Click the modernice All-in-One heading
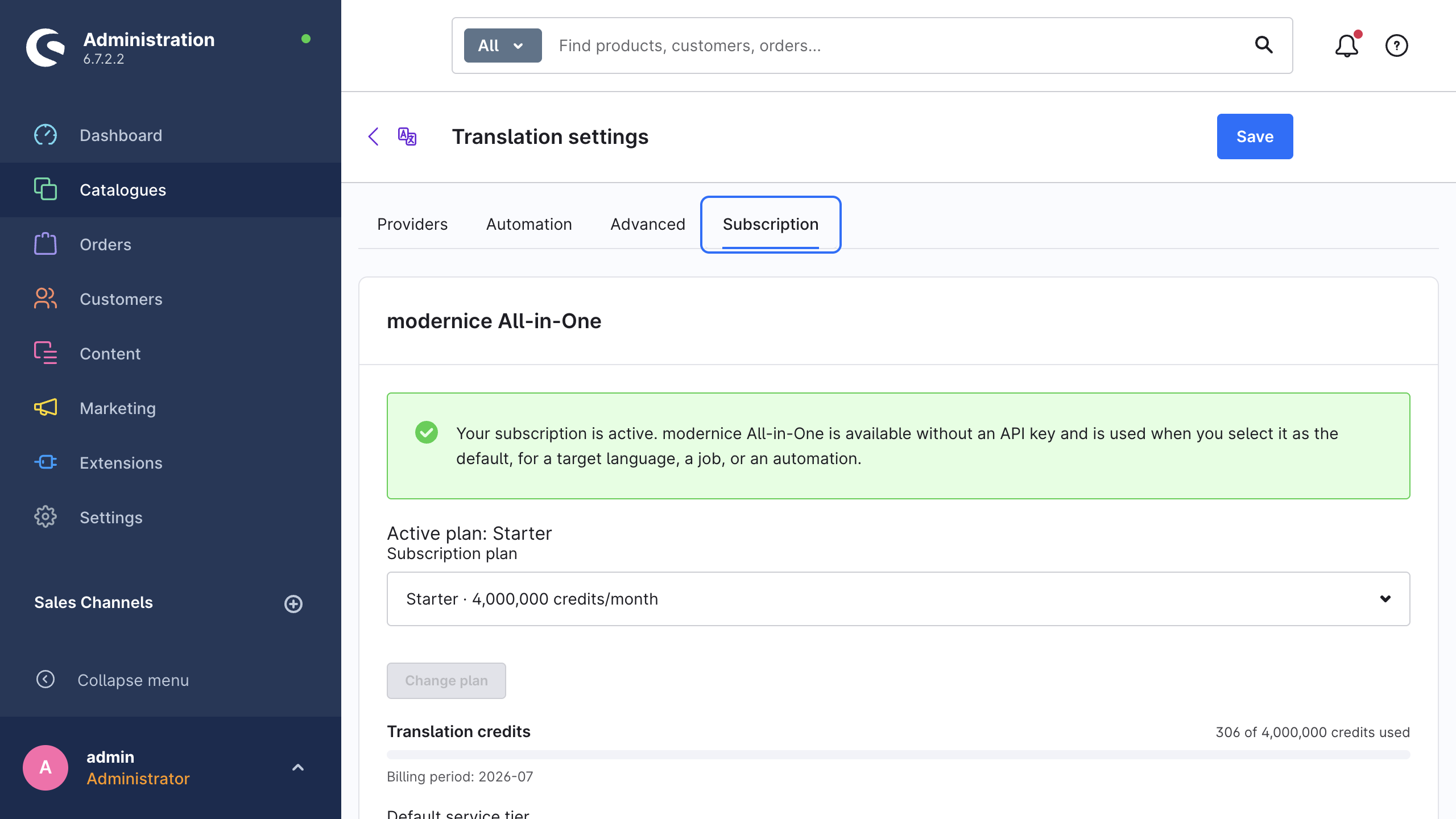The height and width of the screenshot is (819, 1456). [x=494, y=321]
